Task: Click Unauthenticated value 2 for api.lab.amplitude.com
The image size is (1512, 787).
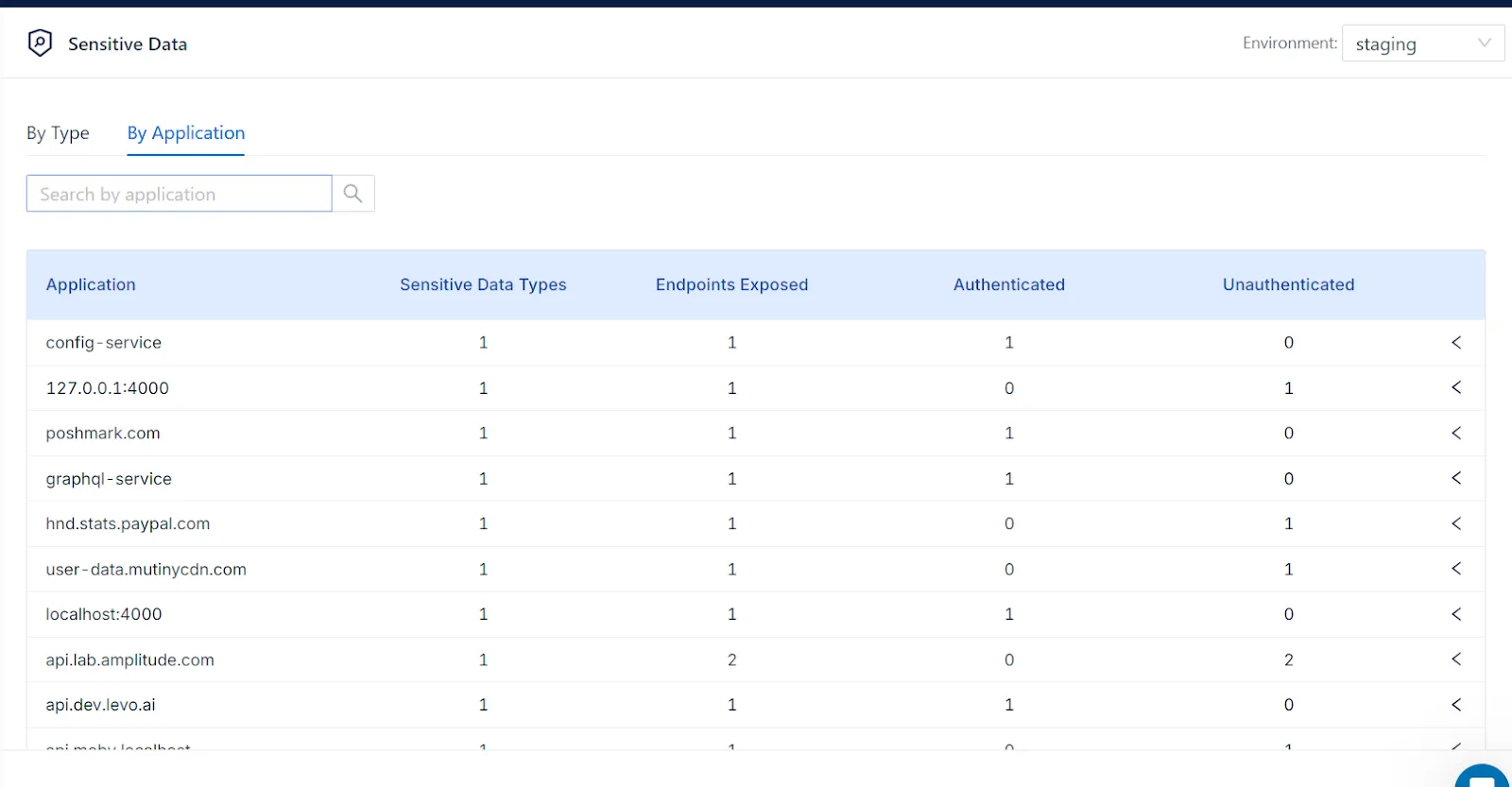Action: coord(1288,660)
